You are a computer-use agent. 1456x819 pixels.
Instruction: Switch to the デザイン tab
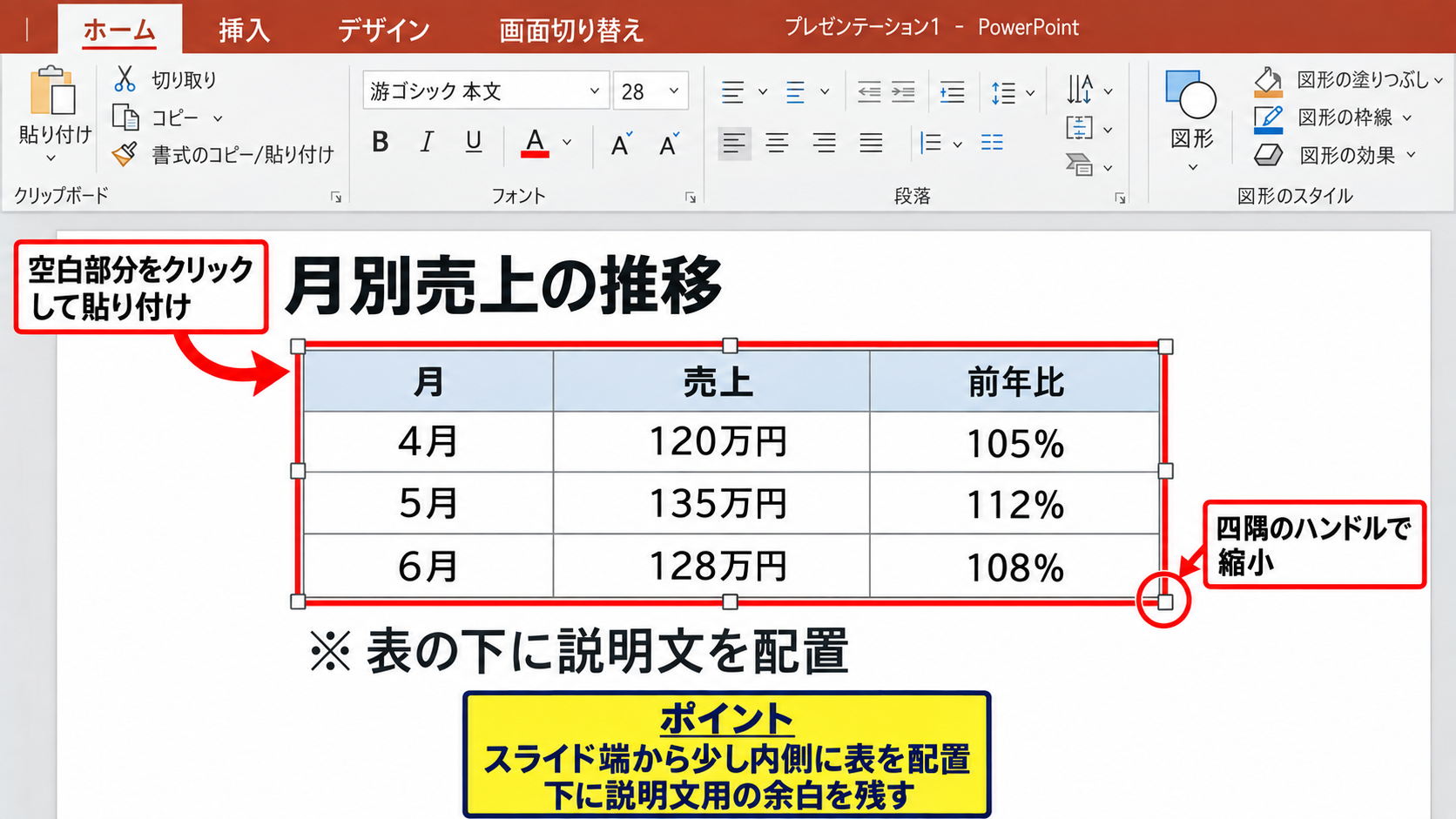pyautogui.click(x=383, y=30)
